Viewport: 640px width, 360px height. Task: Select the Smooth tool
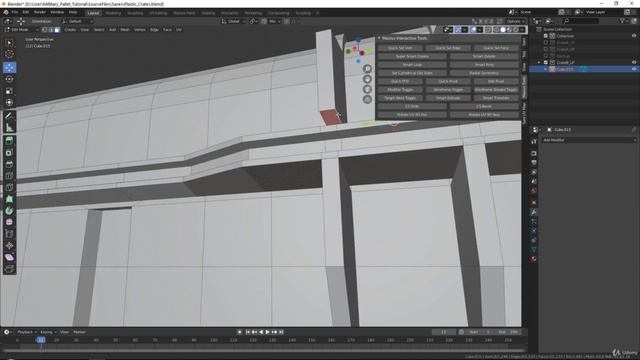click(9, 222)
